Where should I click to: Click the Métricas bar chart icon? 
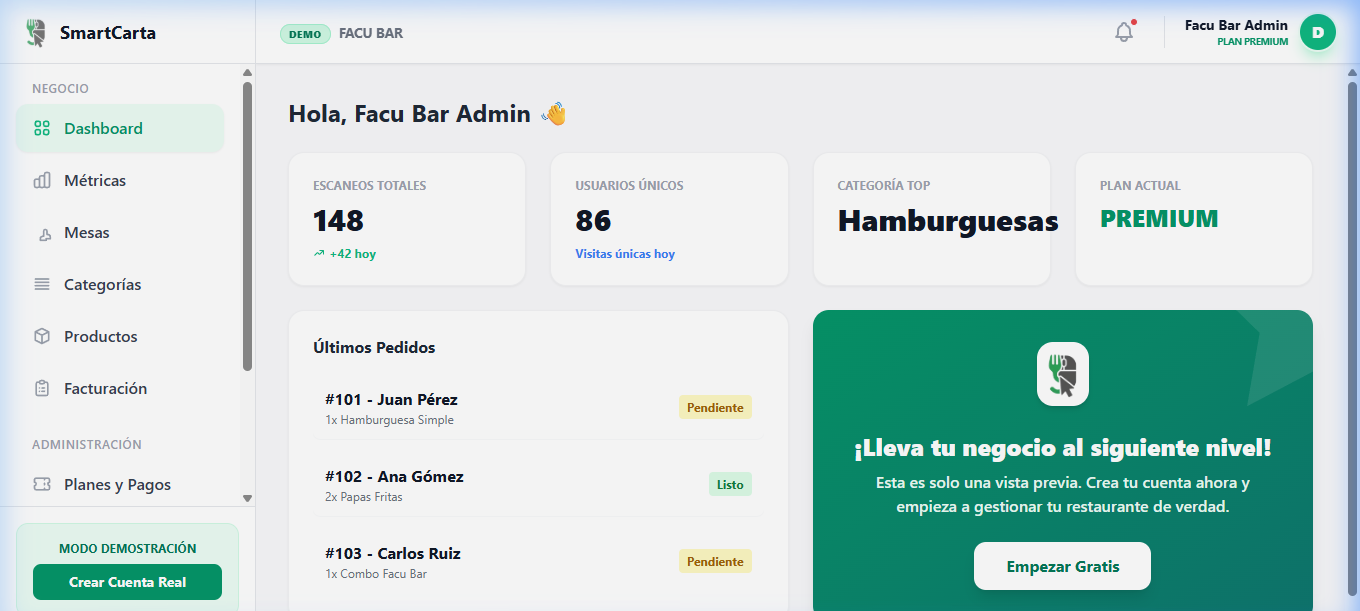pyautogui.click(x=42, y=181)
